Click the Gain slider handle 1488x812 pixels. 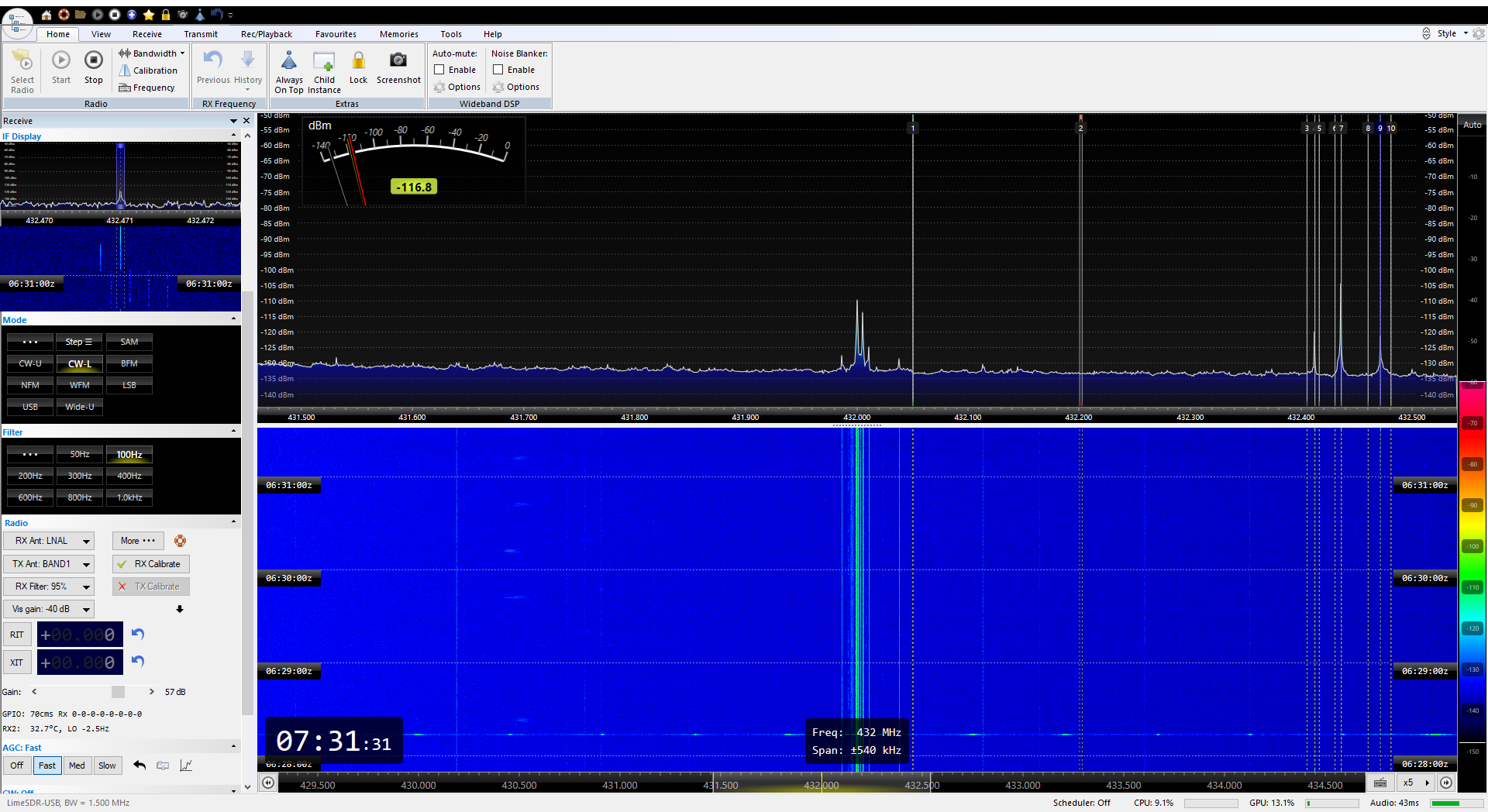point(118,692)
